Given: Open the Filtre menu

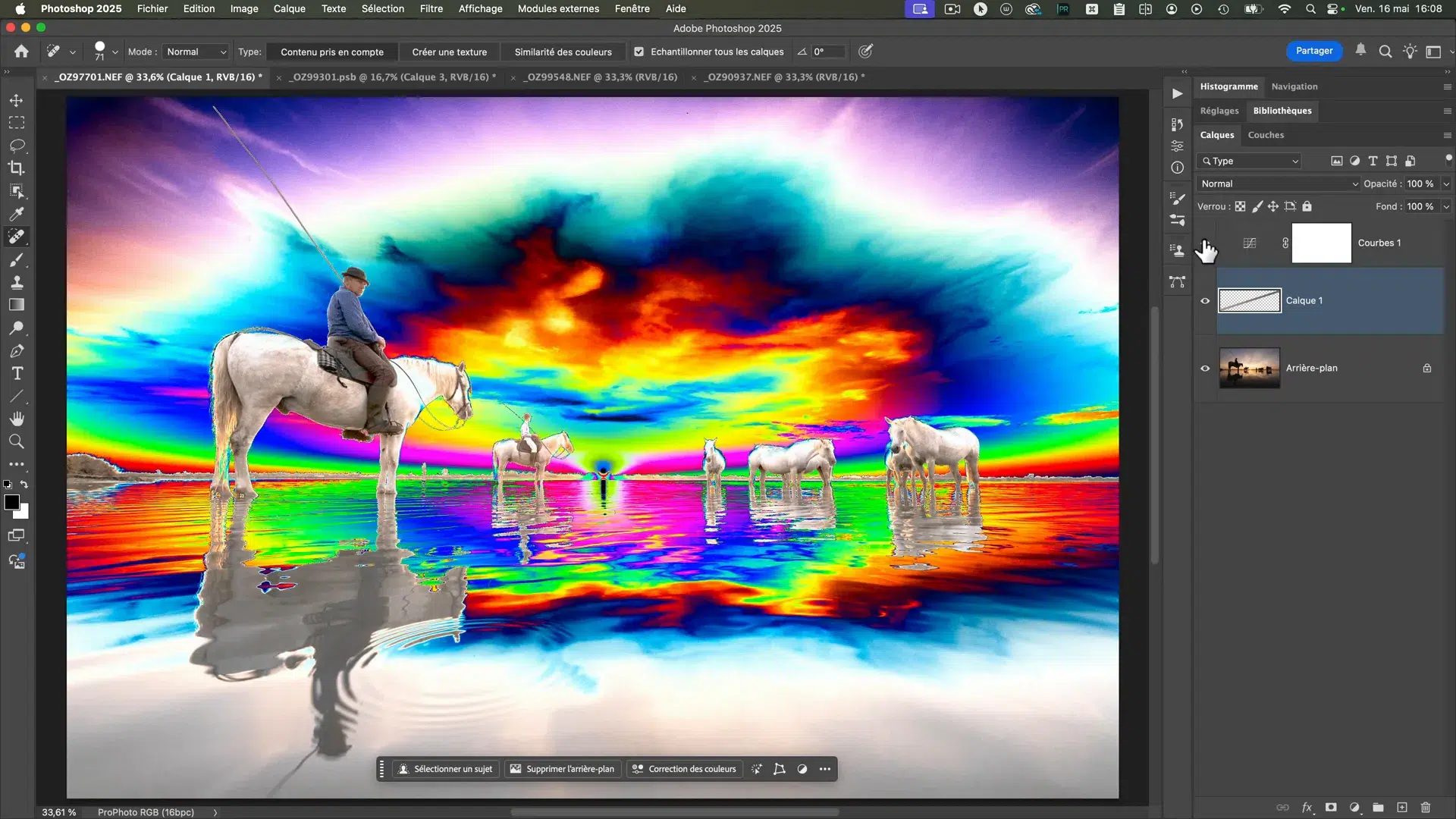Looking at the screenshot, I should [431, 8].
